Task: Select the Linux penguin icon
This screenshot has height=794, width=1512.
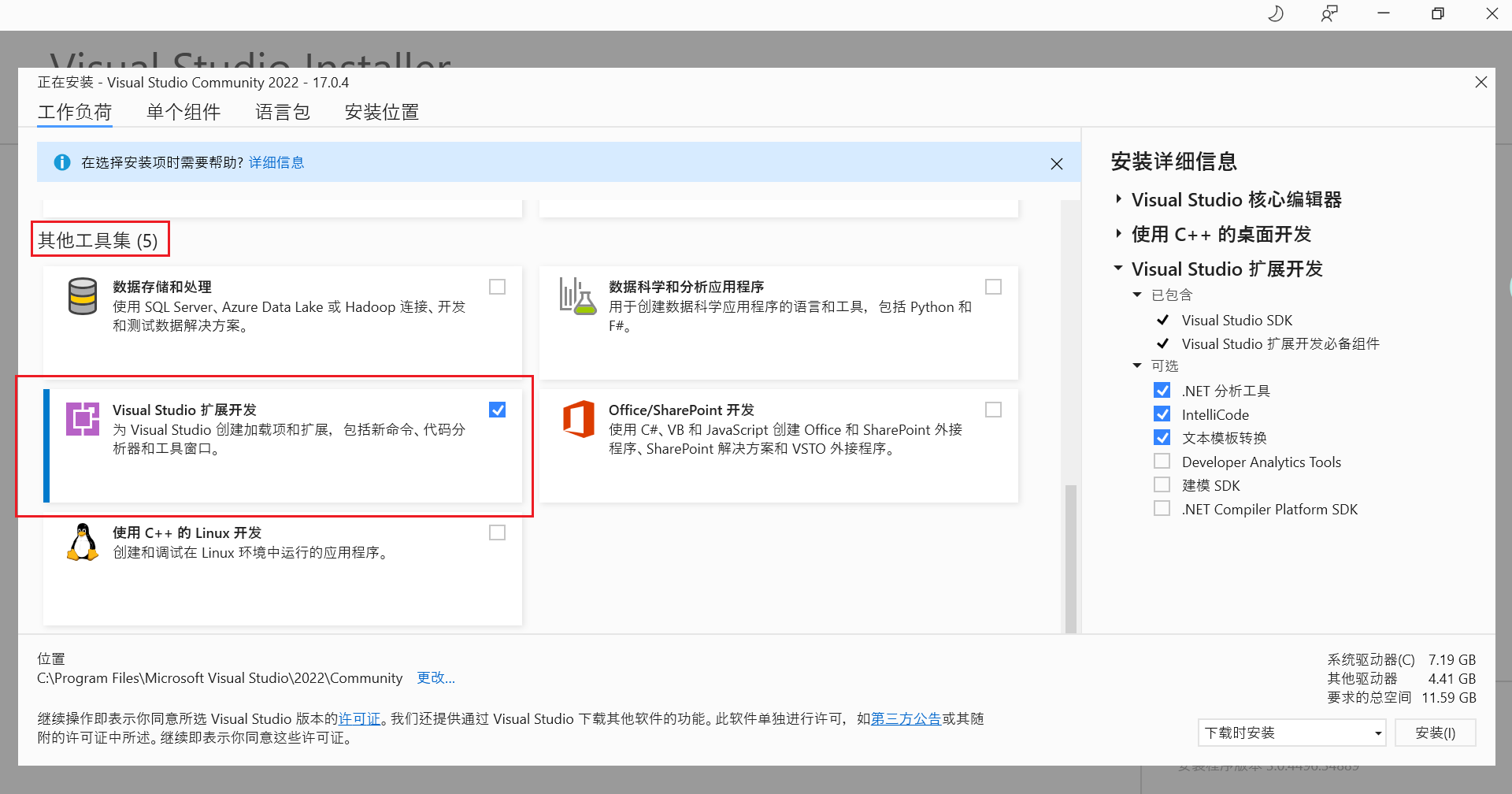Action: coord(82,541)
